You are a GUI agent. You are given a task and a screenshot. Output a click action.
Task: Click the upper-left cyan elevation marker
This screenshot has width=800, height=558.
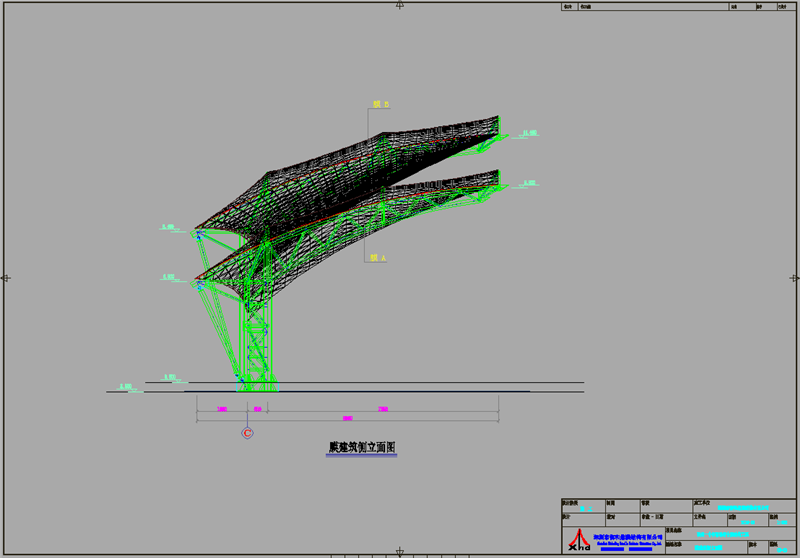168,228
